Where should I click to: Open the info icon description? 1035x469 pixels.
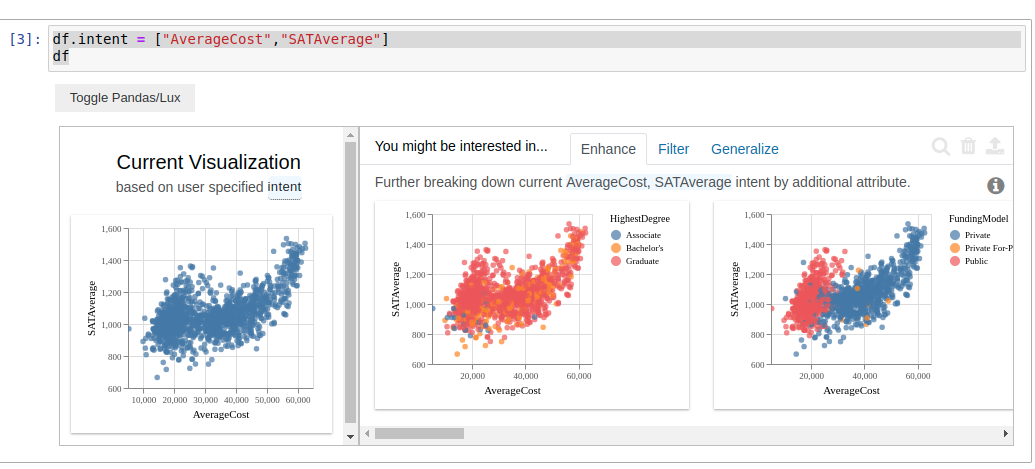coord(996,185)
